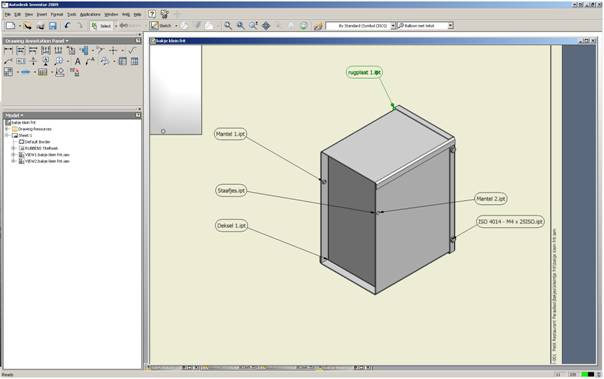Click the Leader Text icon
This screenshot has height=379, width=604.
(x=90, y=61)
